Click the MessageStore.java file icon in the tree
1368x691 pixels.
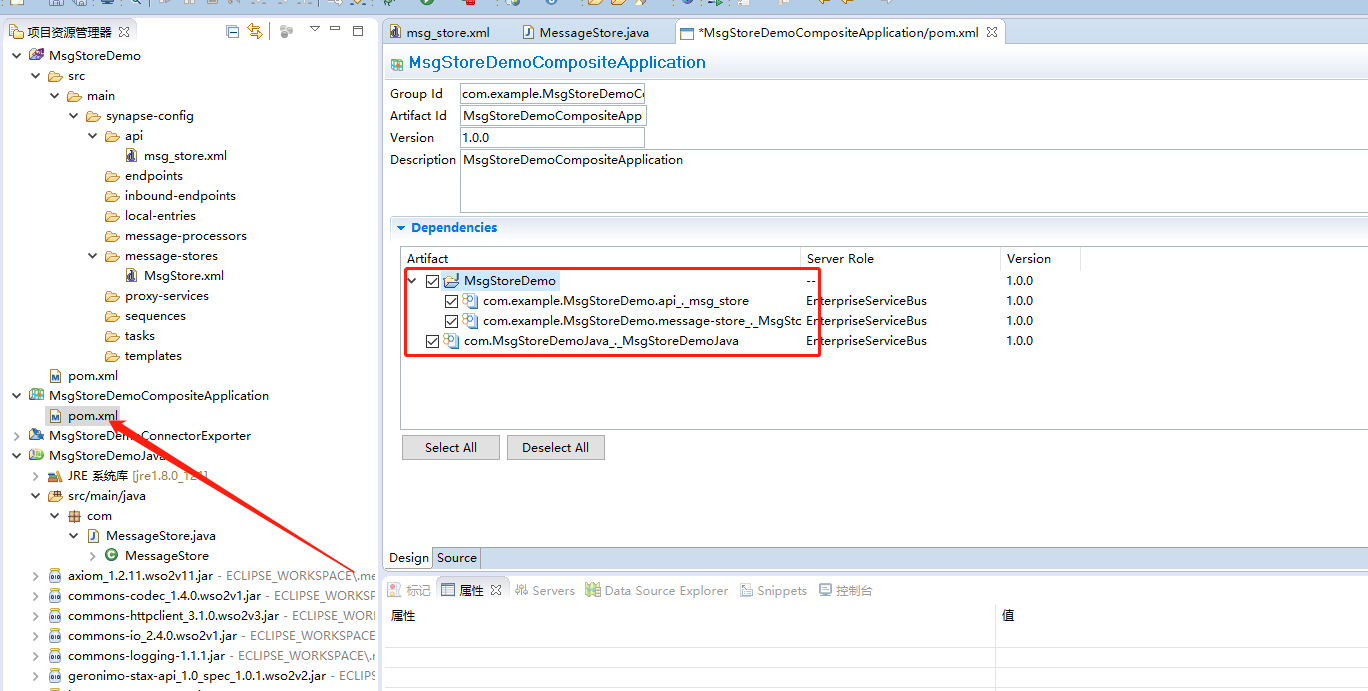94,536
